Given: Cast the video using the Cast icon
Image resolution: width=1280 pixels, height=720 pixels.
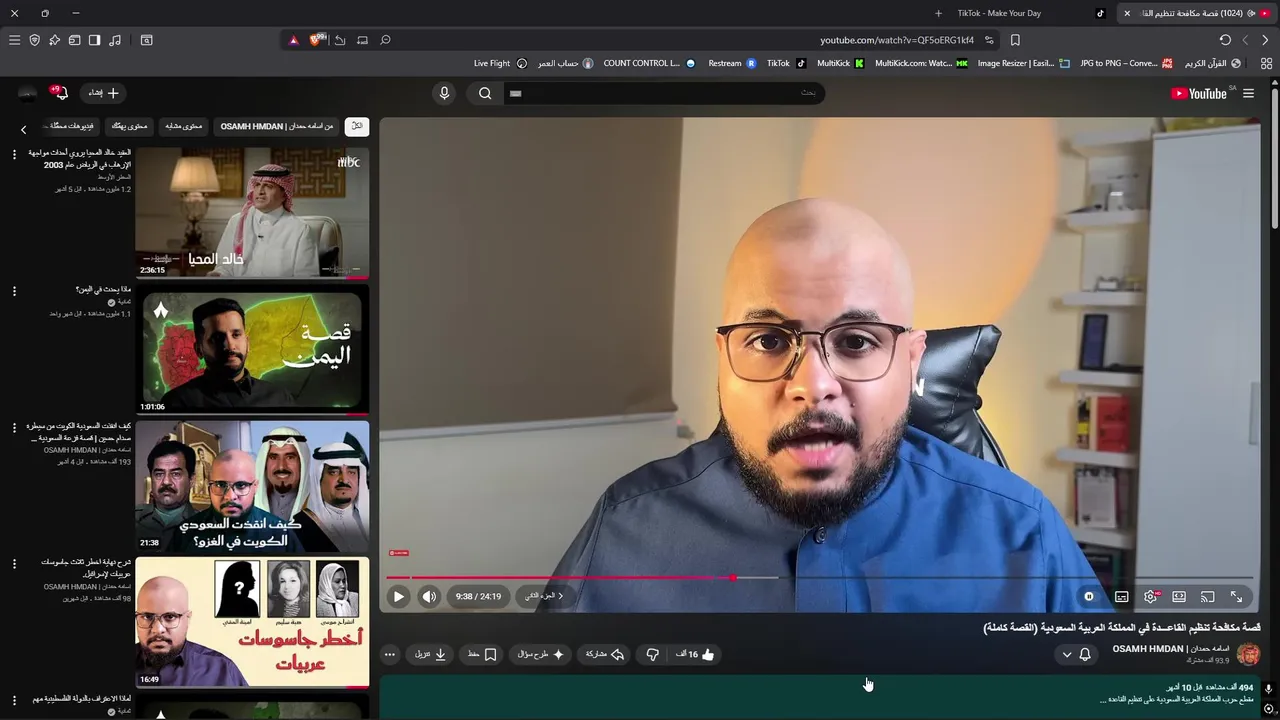Looking at the screenshot, I should (1208, 596).
